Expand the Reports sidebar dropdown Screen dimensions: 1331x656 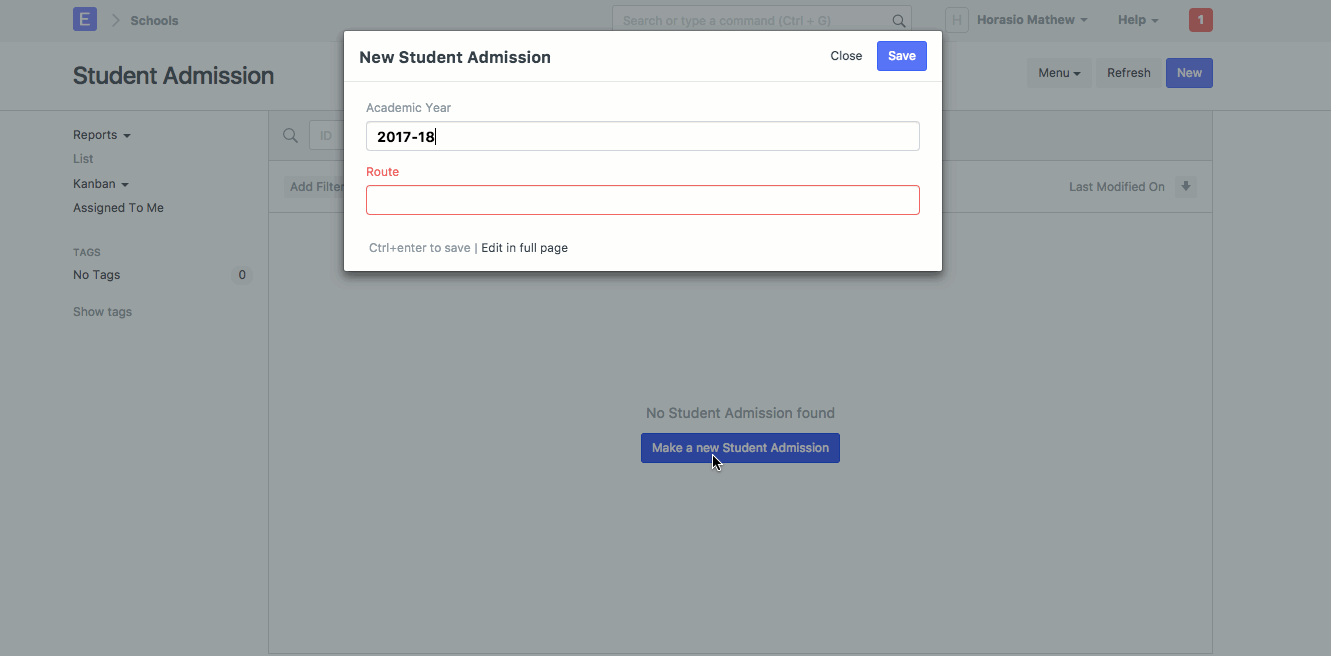tap(101, 135)
